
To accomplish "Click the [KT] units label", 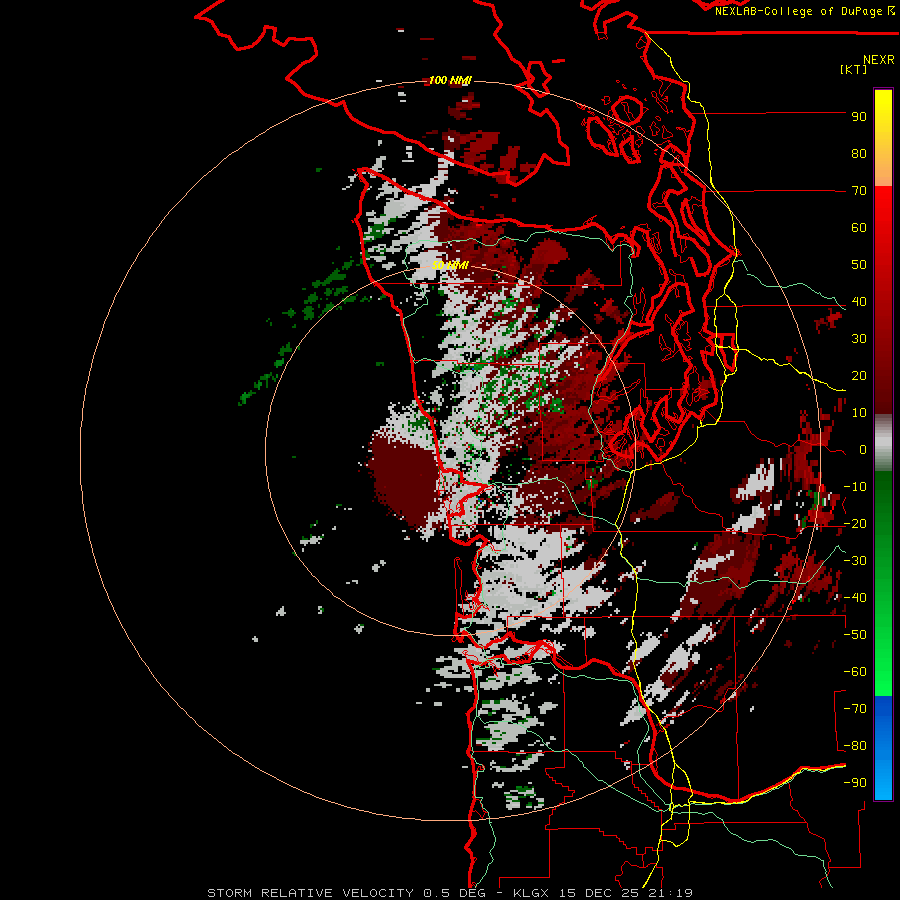I will click(x=853, y=69).
